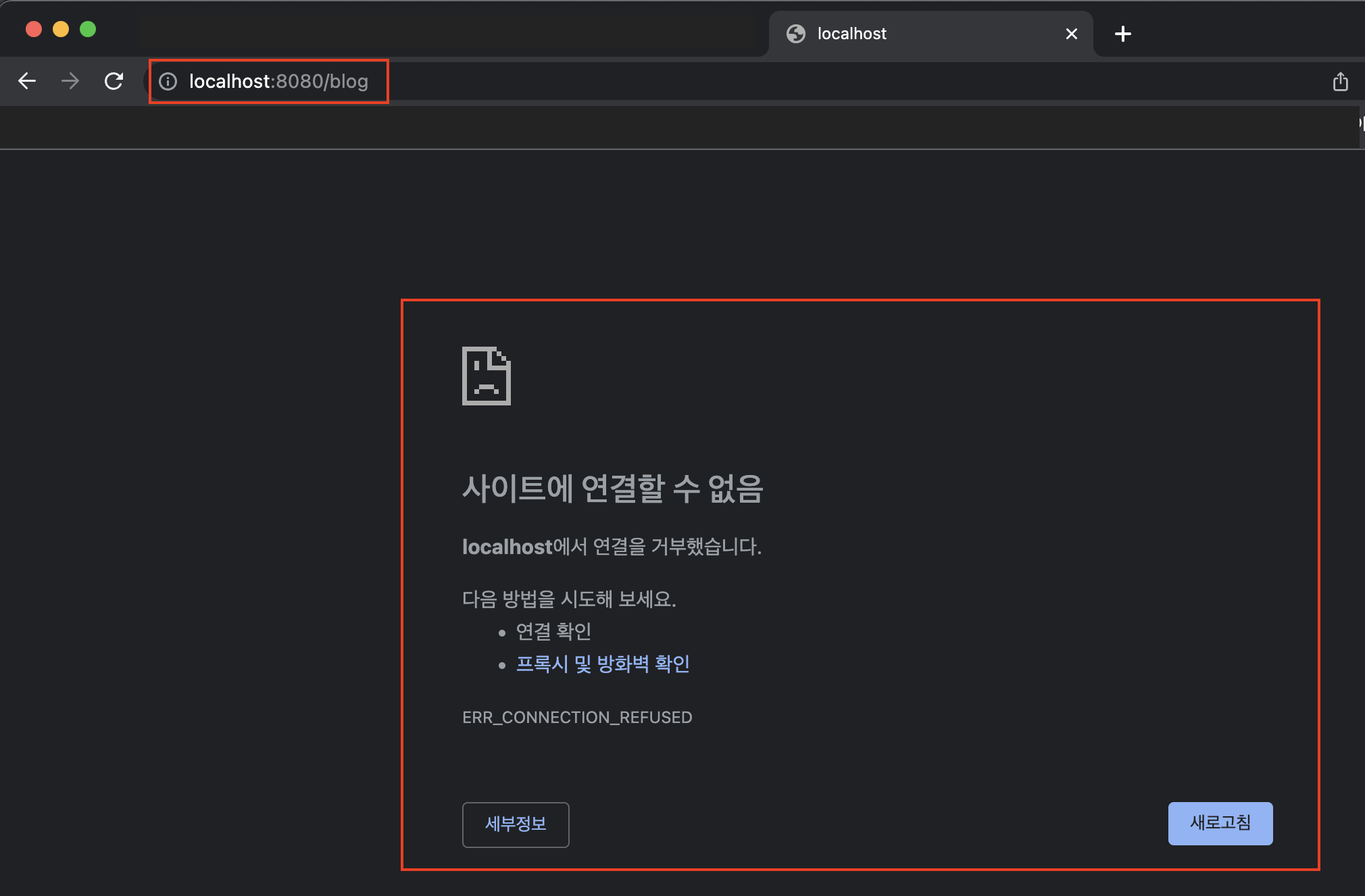Close the localhost tab
The width and height of the screenshot is (1365, 896).
point(1071,34)
